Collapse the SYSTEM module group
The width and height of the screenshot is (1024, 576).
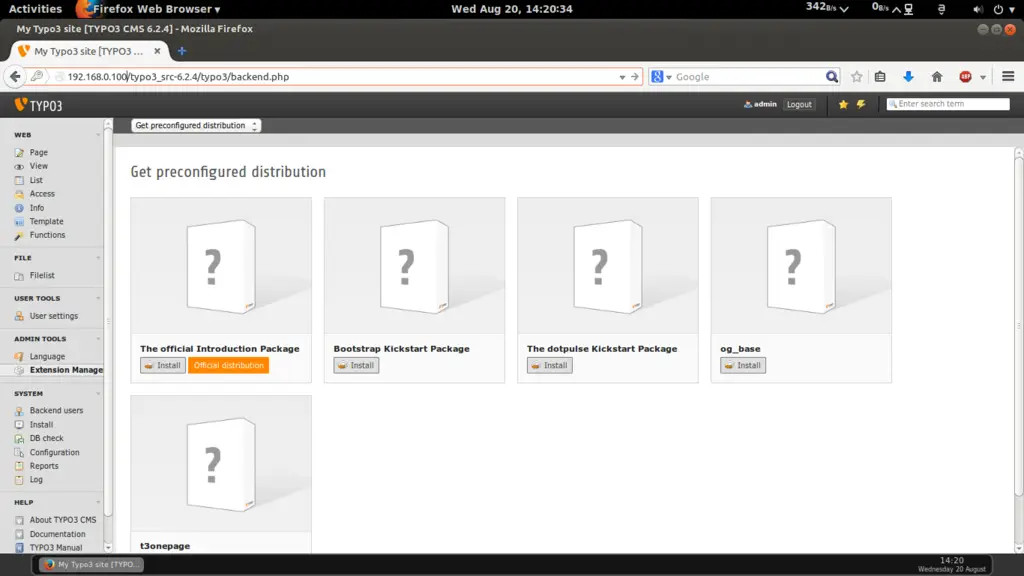click(98, 394)
